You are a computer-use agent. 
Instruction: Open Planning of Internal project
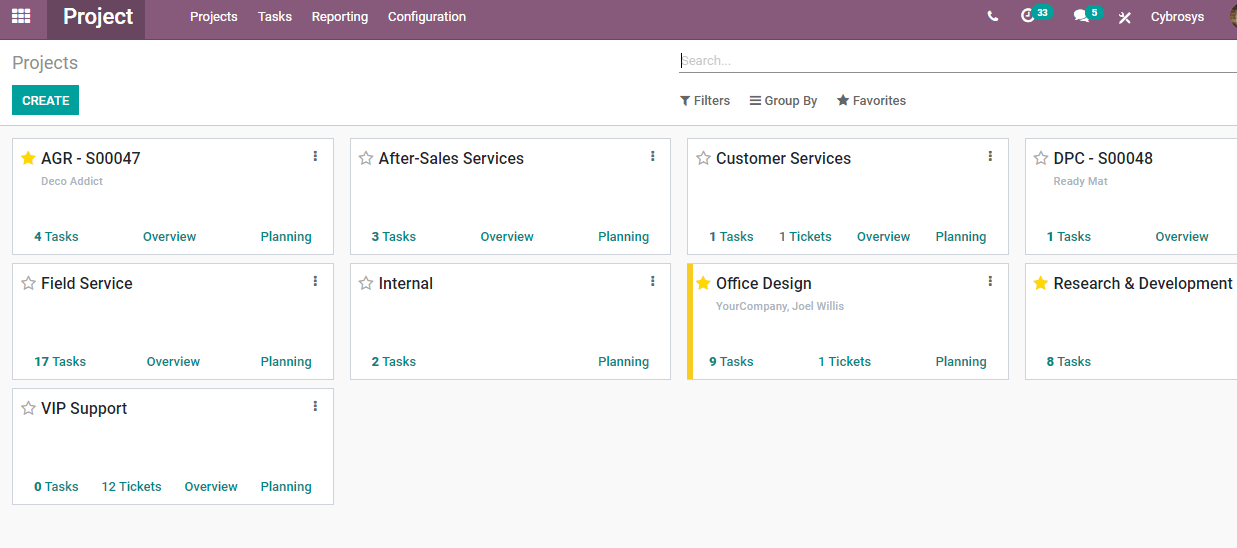click(x=624, y=362)
